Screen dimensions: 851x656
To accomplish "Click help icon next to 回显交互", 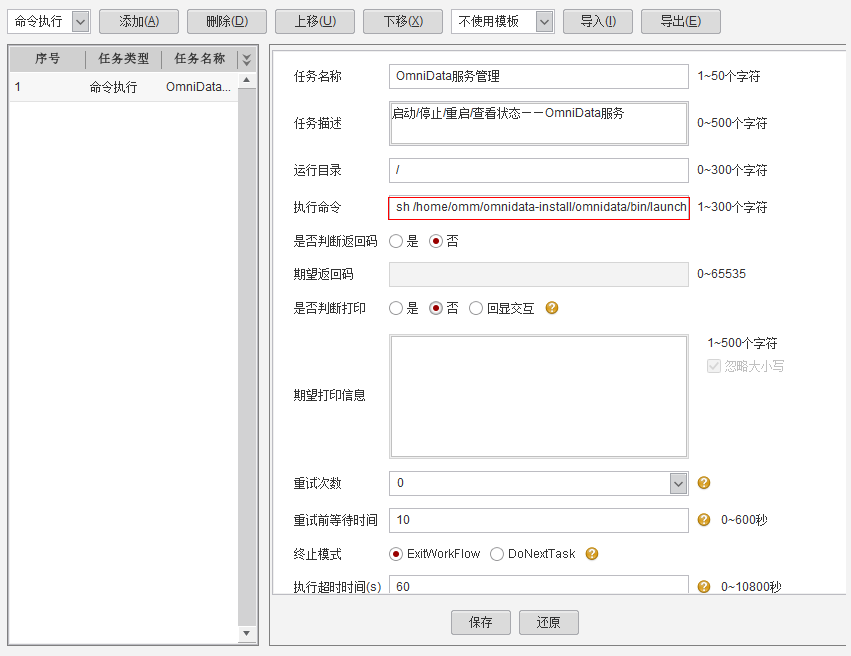I will [x=552, y=308].
